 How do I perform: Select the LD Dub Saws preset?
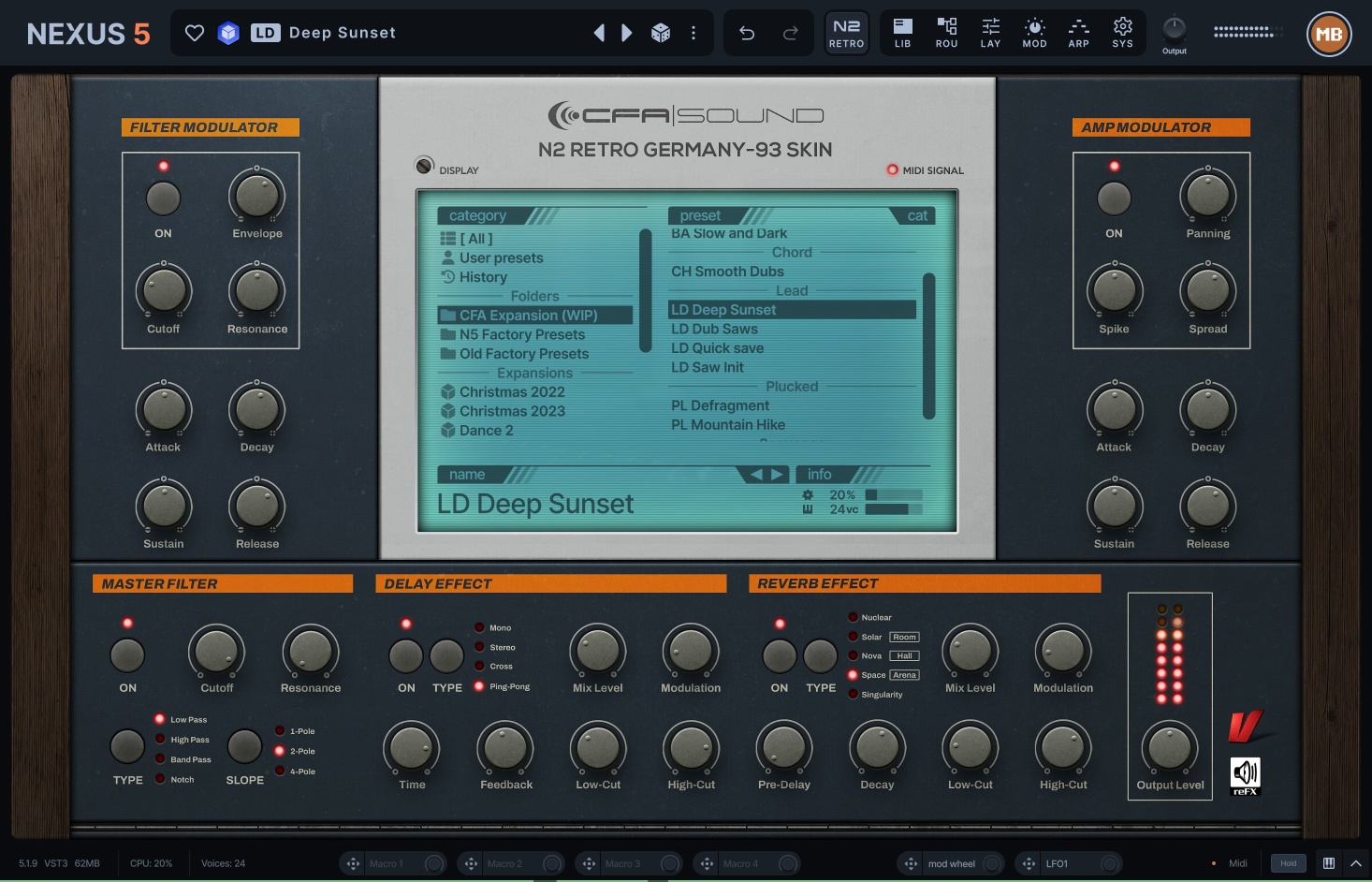click(714, 329)
